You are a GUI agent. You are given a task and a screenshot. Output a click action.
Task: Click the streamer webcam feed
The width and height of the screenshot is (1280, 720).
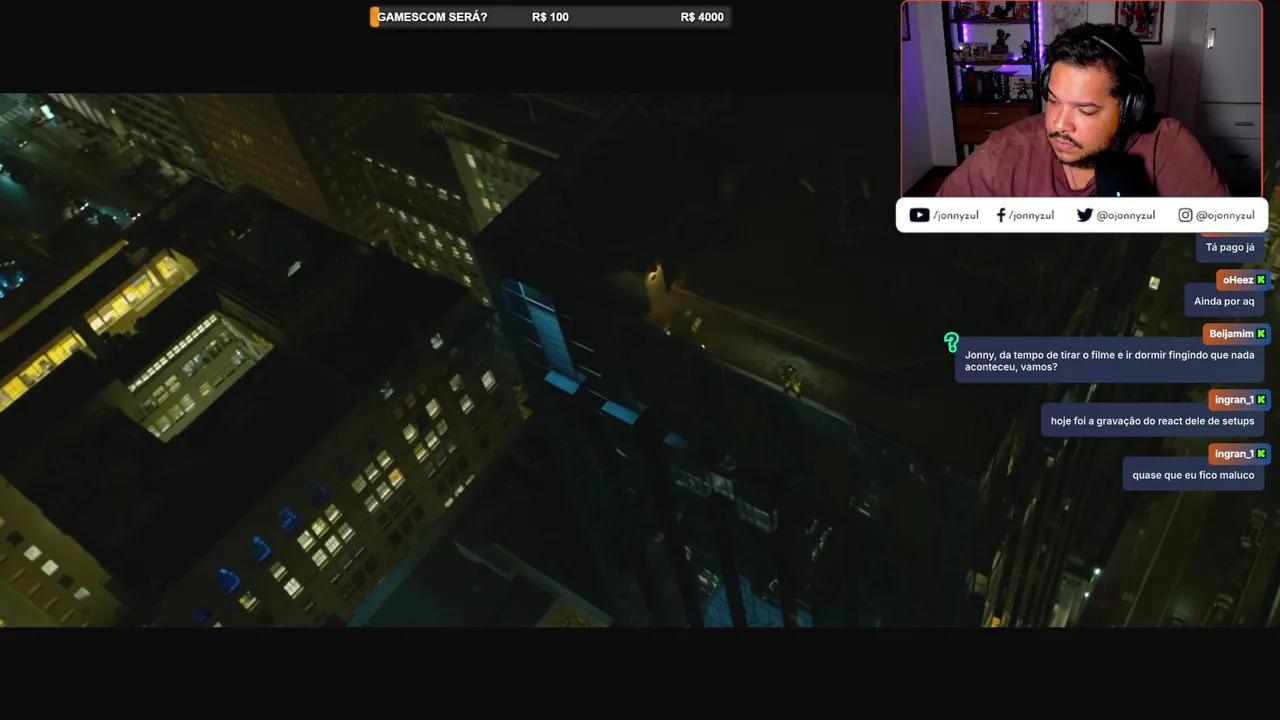(1081, 98)
